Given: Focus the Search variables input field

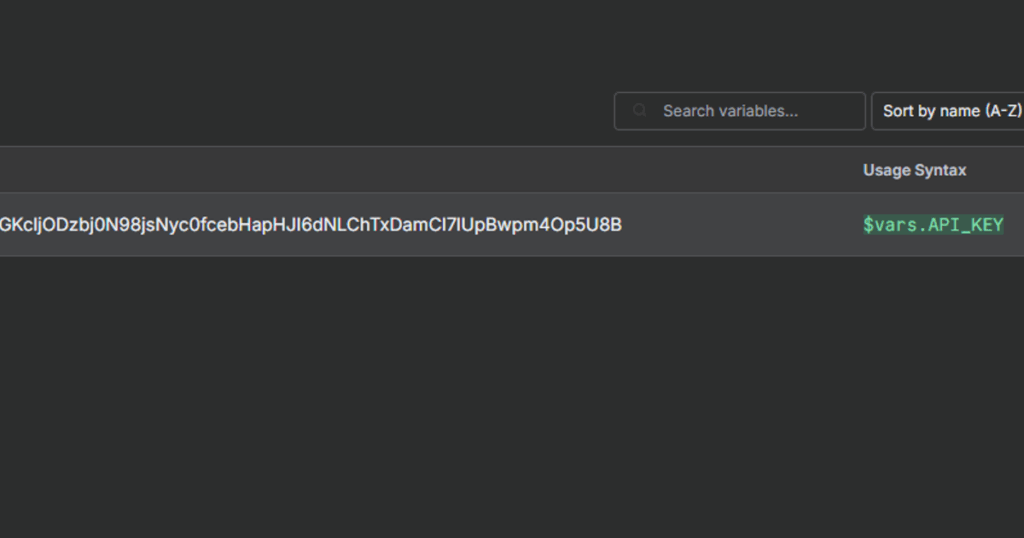Looking at the screenshot, I should click(739, 111).
